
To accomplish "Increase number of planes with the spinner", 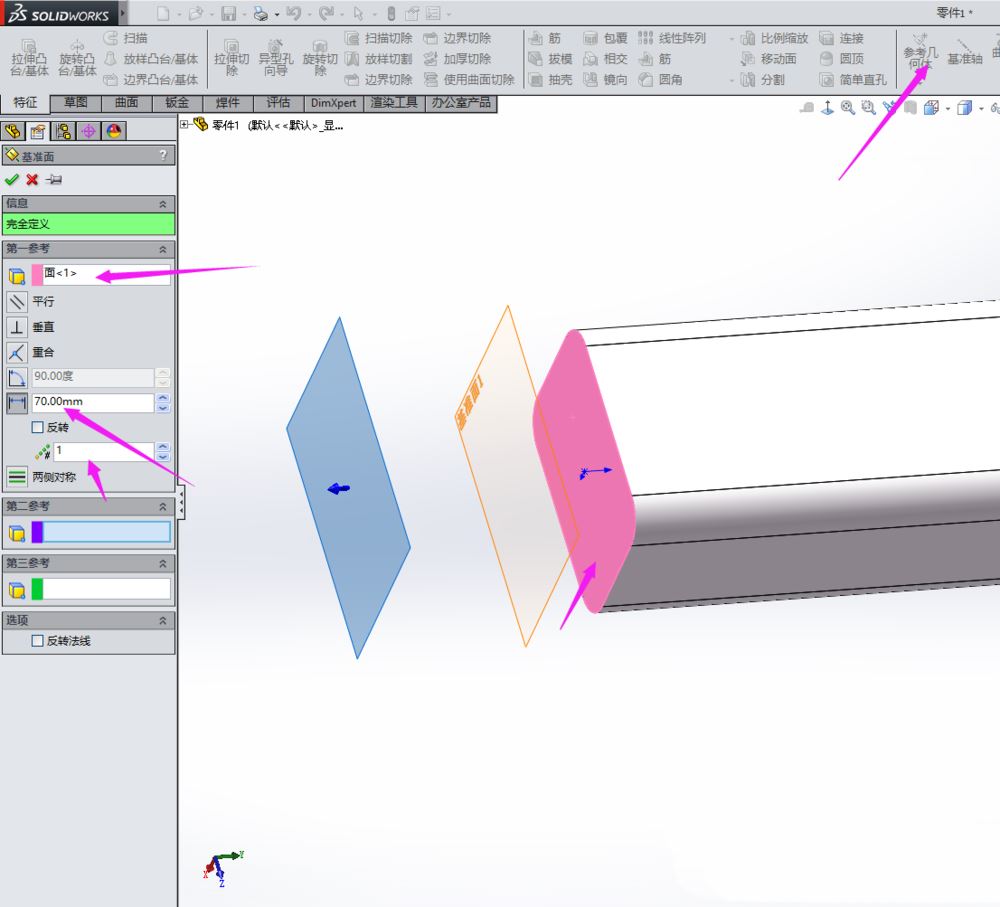I will 163,446.
